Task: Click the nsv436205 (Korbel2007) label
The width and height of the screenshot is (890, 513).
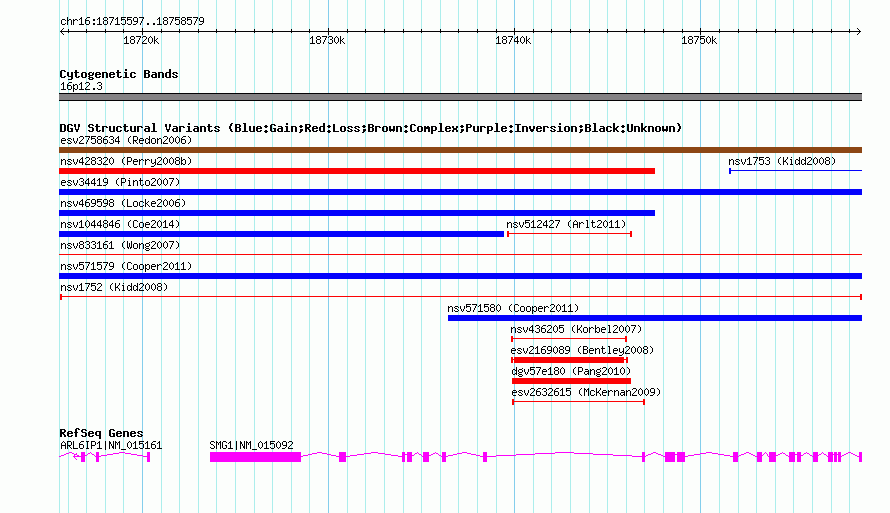Action: pos(576,329)
